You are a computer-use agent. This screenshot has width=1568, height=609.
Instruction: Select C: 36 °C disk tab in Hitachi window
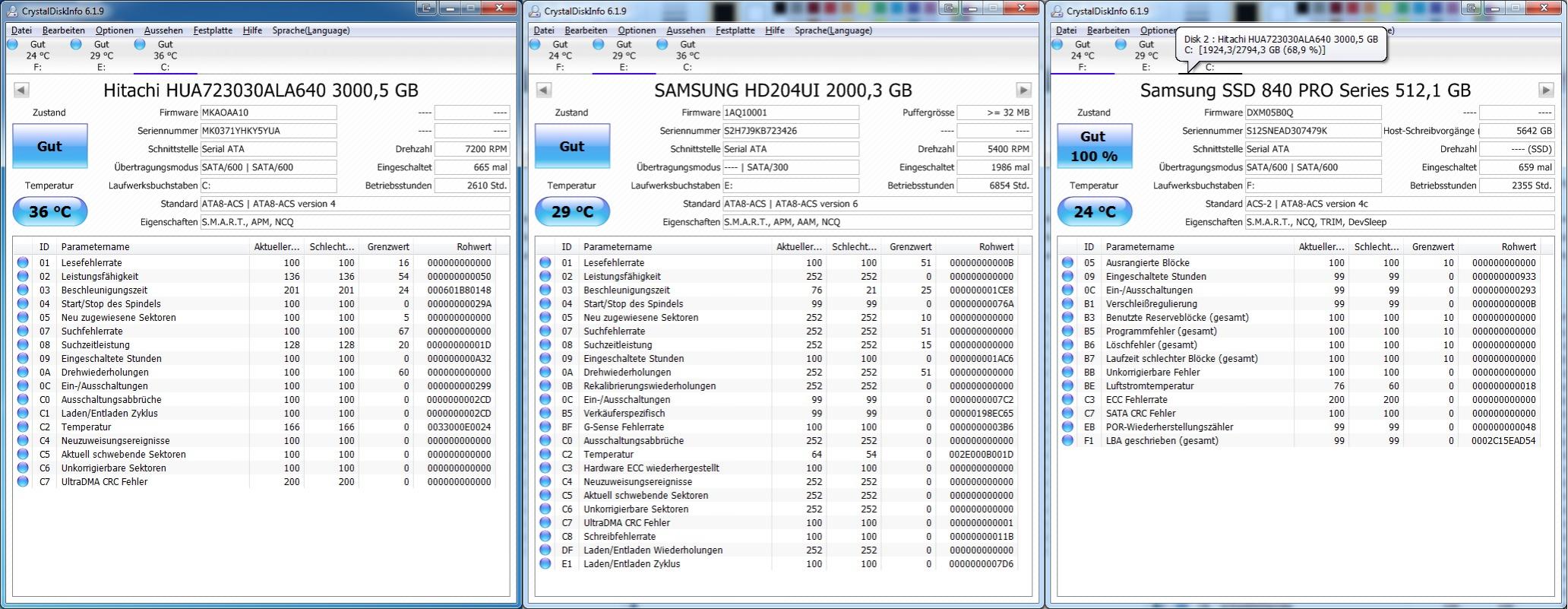(x=165, y=56)
